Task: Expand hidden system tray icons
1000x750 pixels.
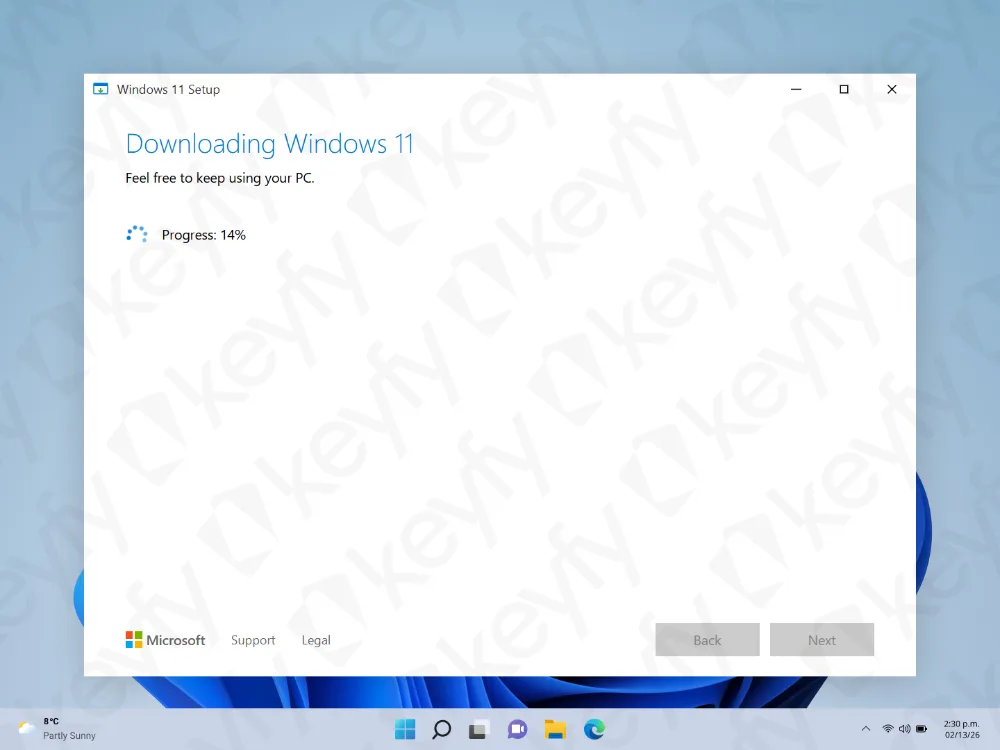Action: (865, 728)
